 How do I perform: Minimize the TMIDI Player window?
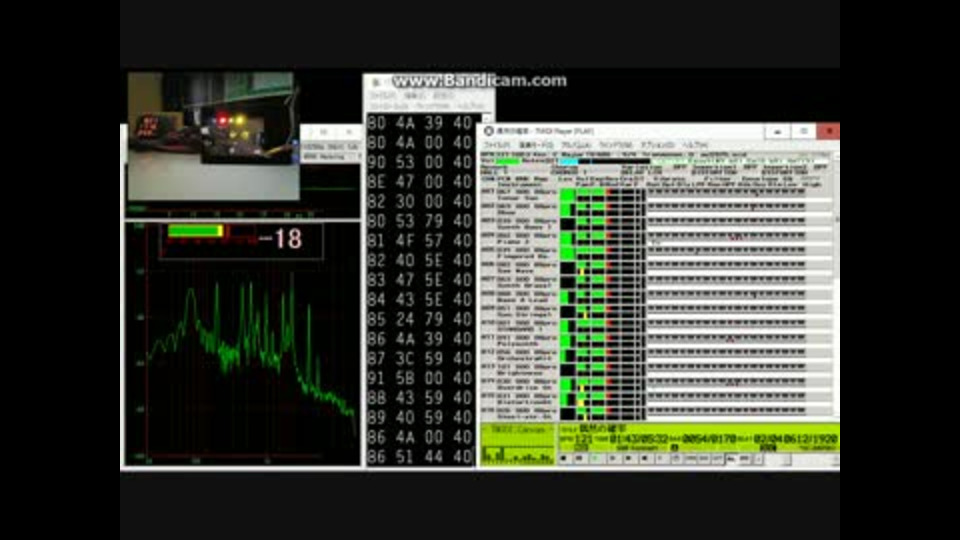click(778, 131)
